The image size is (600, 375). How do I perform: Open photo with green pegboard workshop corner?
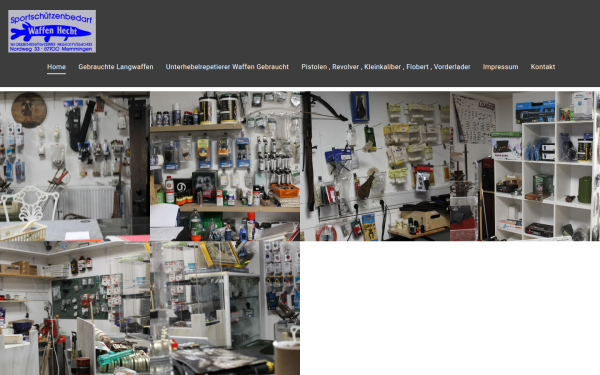75,308
